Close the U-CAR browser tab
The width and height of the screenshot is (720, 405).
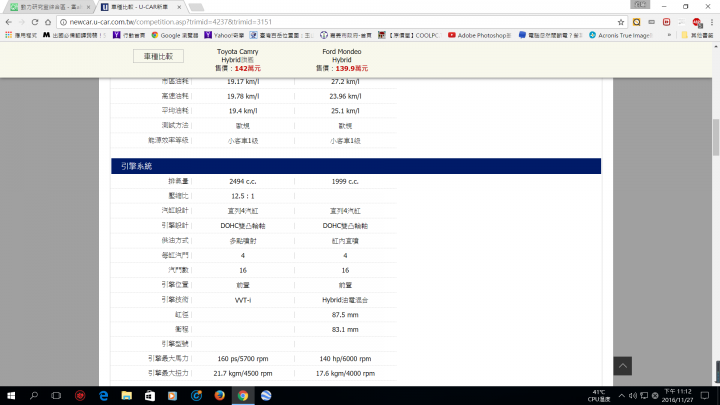180,7
